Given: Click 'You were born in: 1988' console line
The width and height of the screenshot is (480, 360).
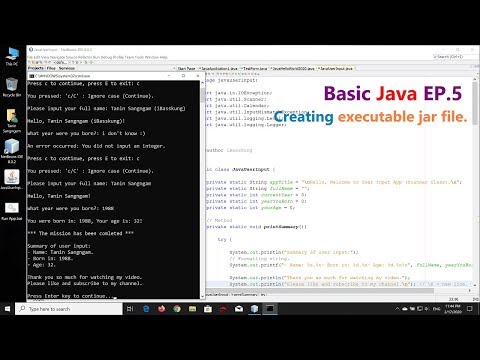Looking at the screenshot, I should 85,221.
